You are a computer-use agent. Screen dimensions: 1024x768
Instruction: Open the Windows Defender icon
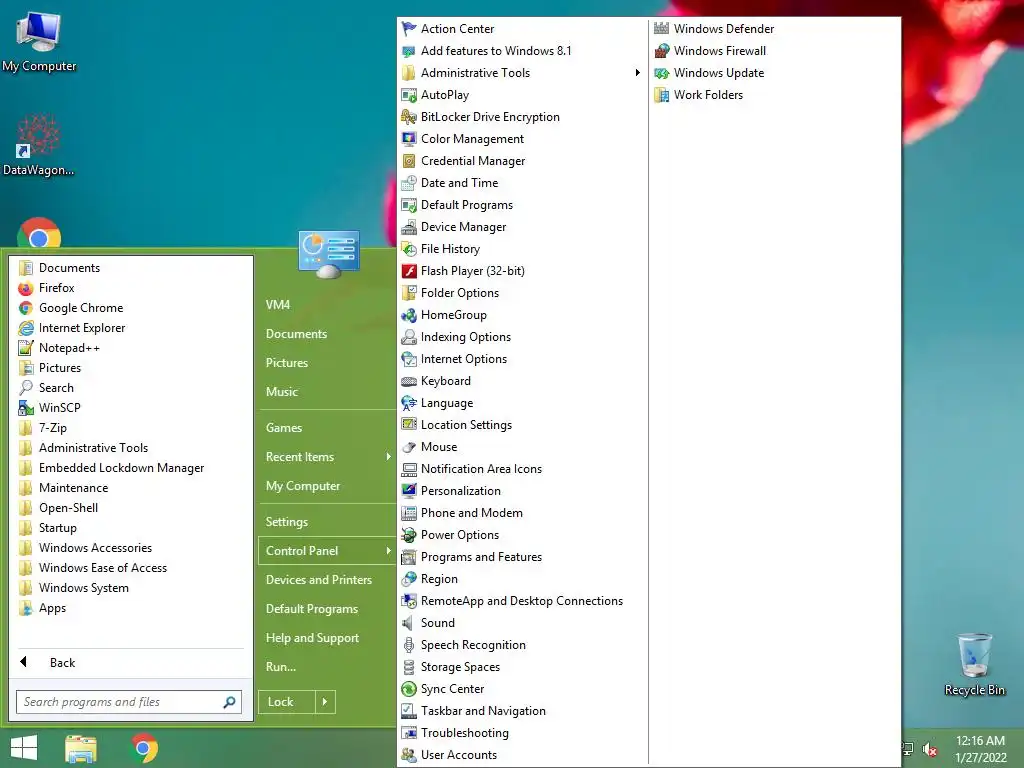tap(662, 29)
